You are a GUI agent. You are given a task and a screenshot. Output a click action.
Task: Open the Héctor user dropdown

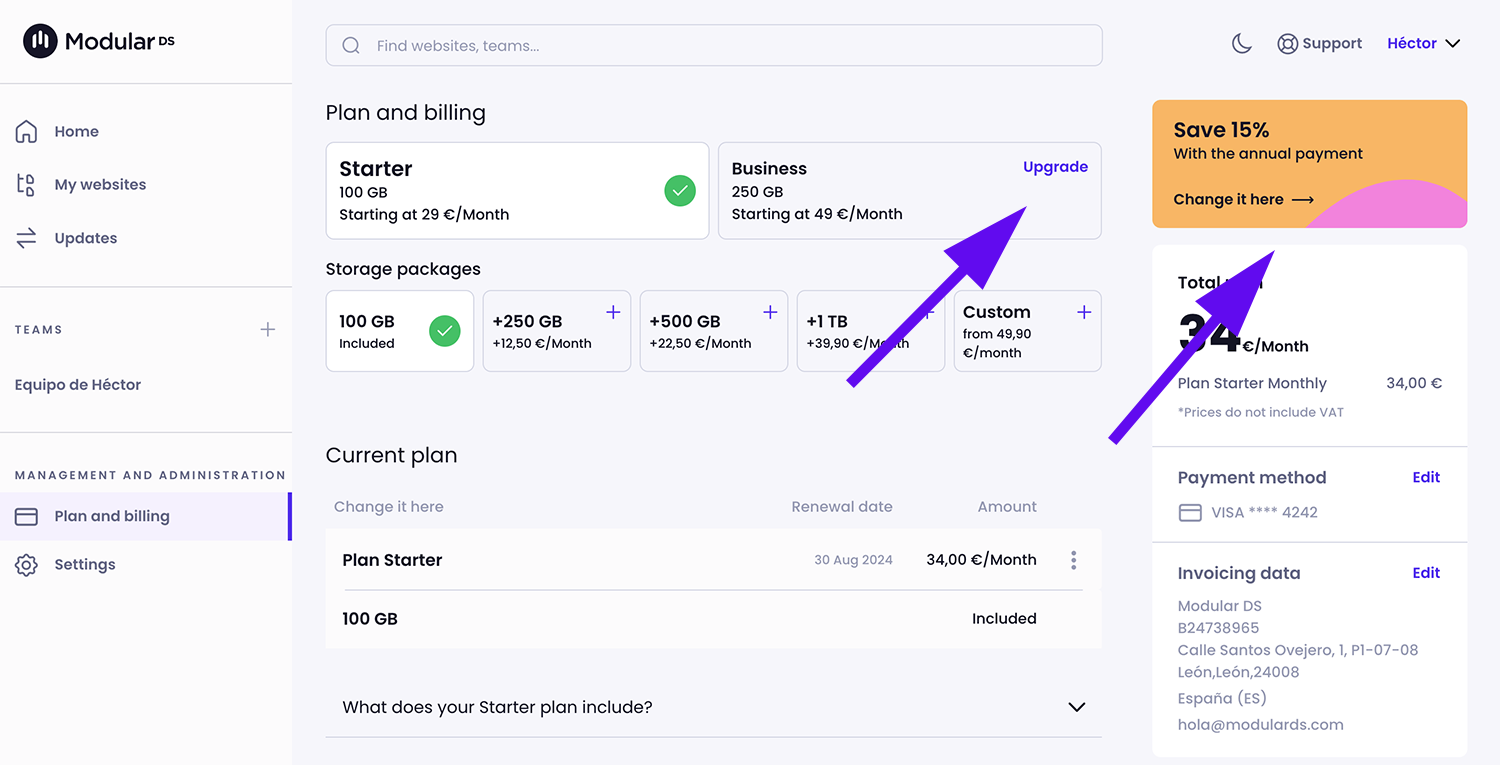(x=1424, y=43)
